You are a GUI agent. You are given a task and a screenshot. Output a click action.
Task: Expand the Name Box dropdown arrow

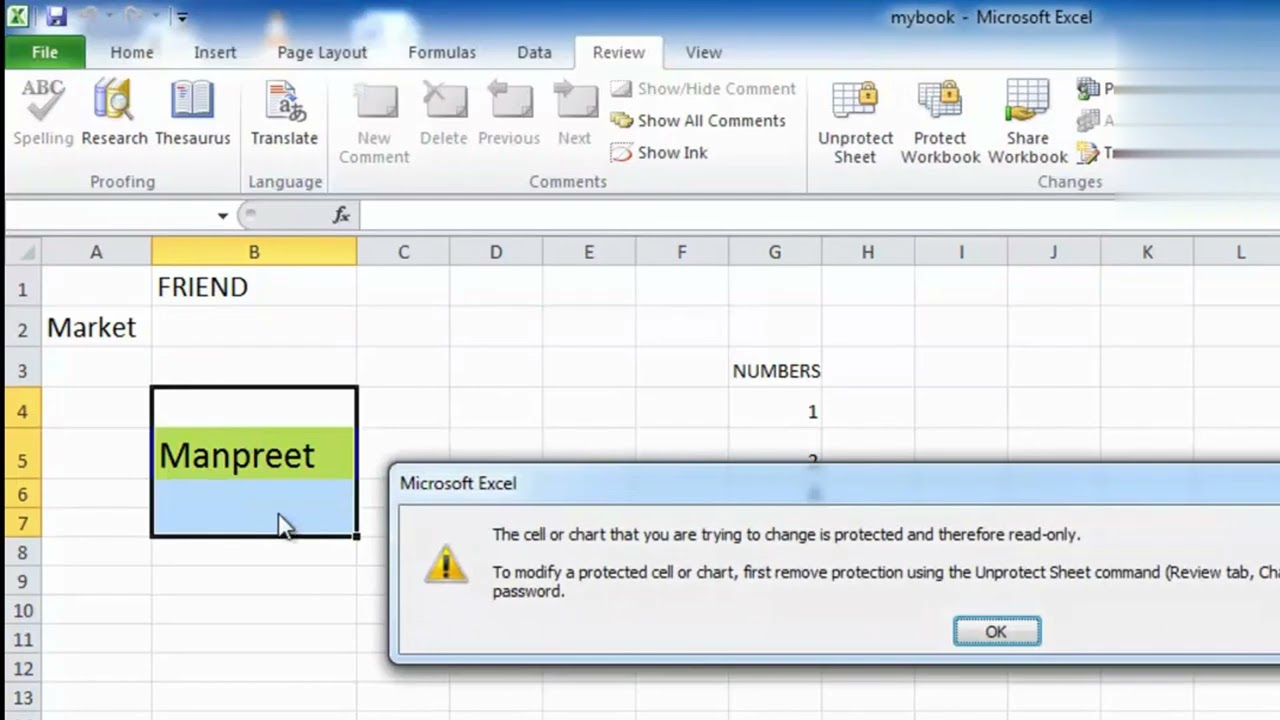coord(222,216)
